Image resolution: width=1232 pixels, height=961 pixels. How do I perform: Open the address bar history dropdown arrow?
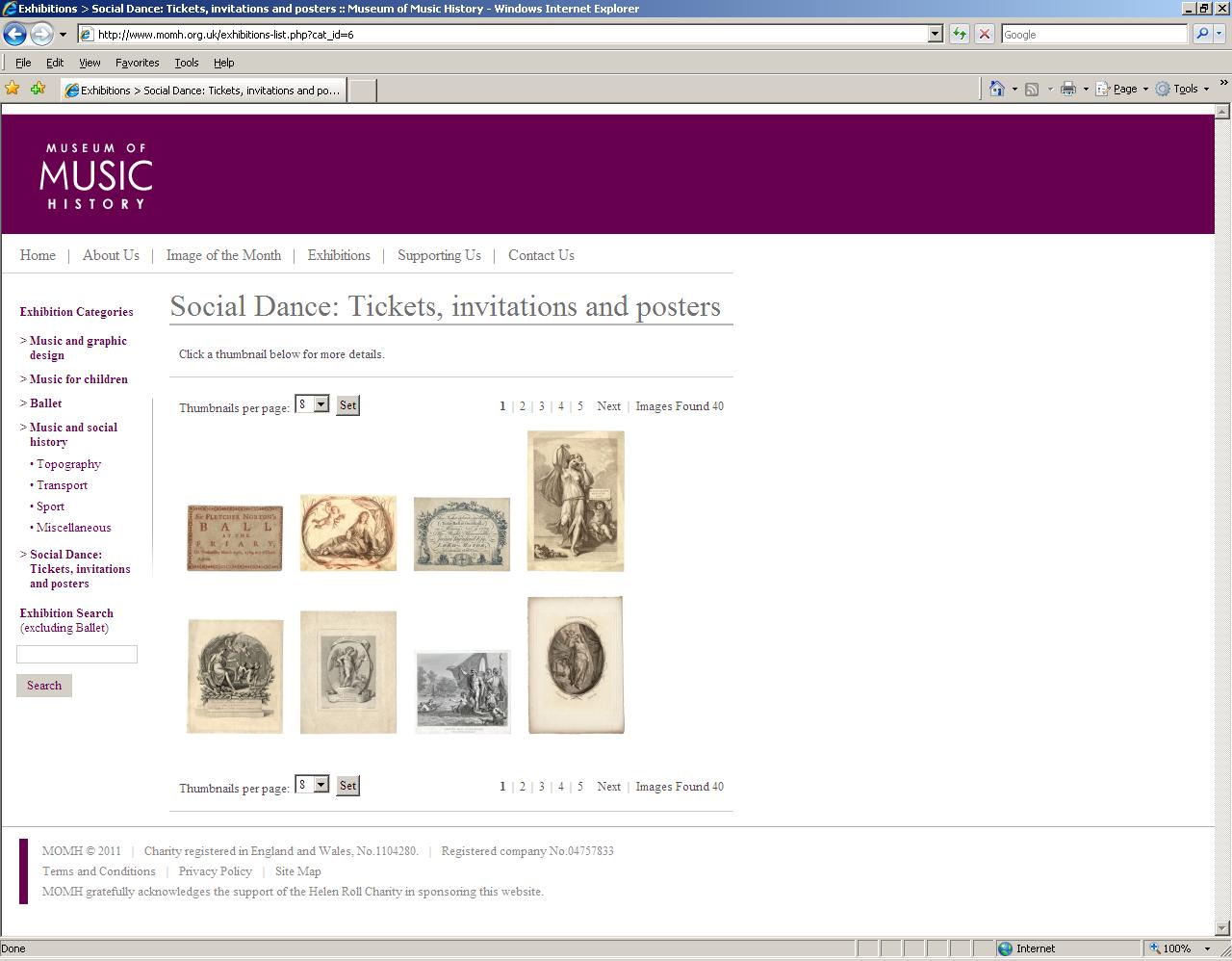tap(933, 34)
